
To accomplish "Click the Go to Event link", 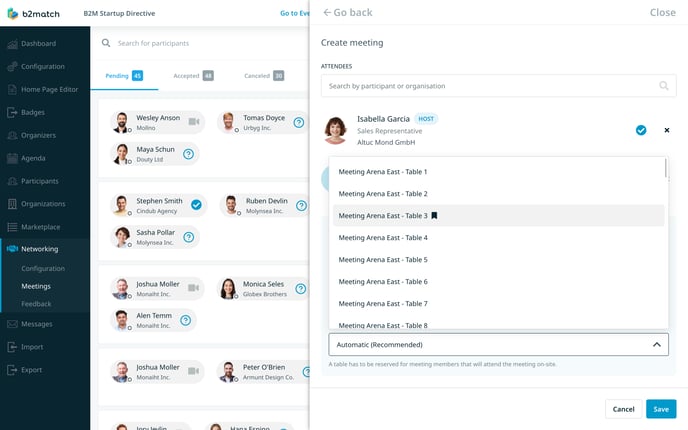I will pyautogui.click(x=295, y=13).
